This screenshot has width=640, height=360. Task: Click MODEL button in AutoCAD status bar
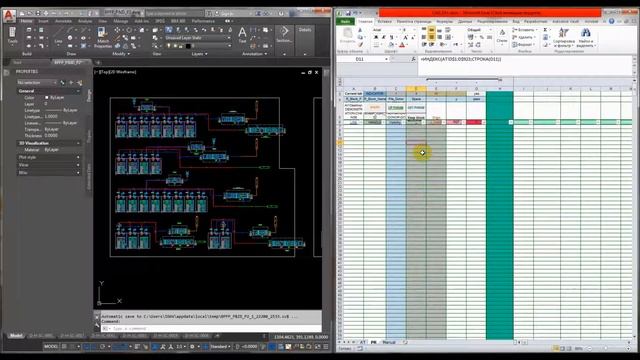coord(51,347)
